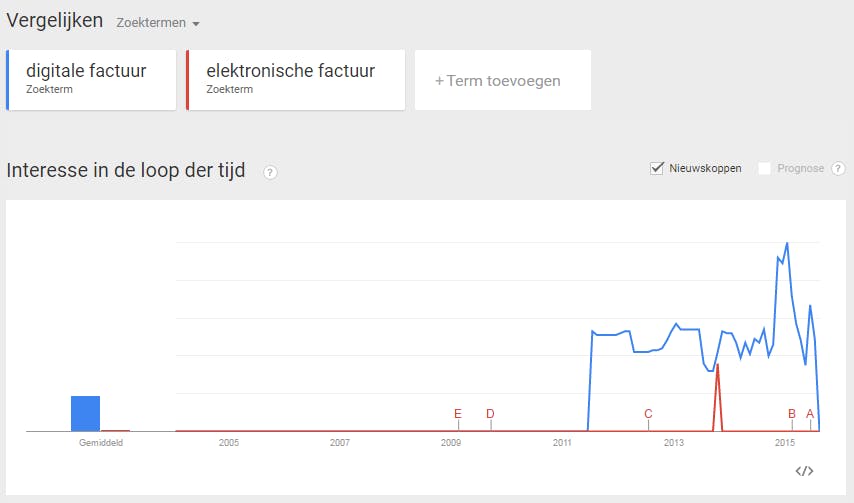Click news headline marker D

click(490, 414)
